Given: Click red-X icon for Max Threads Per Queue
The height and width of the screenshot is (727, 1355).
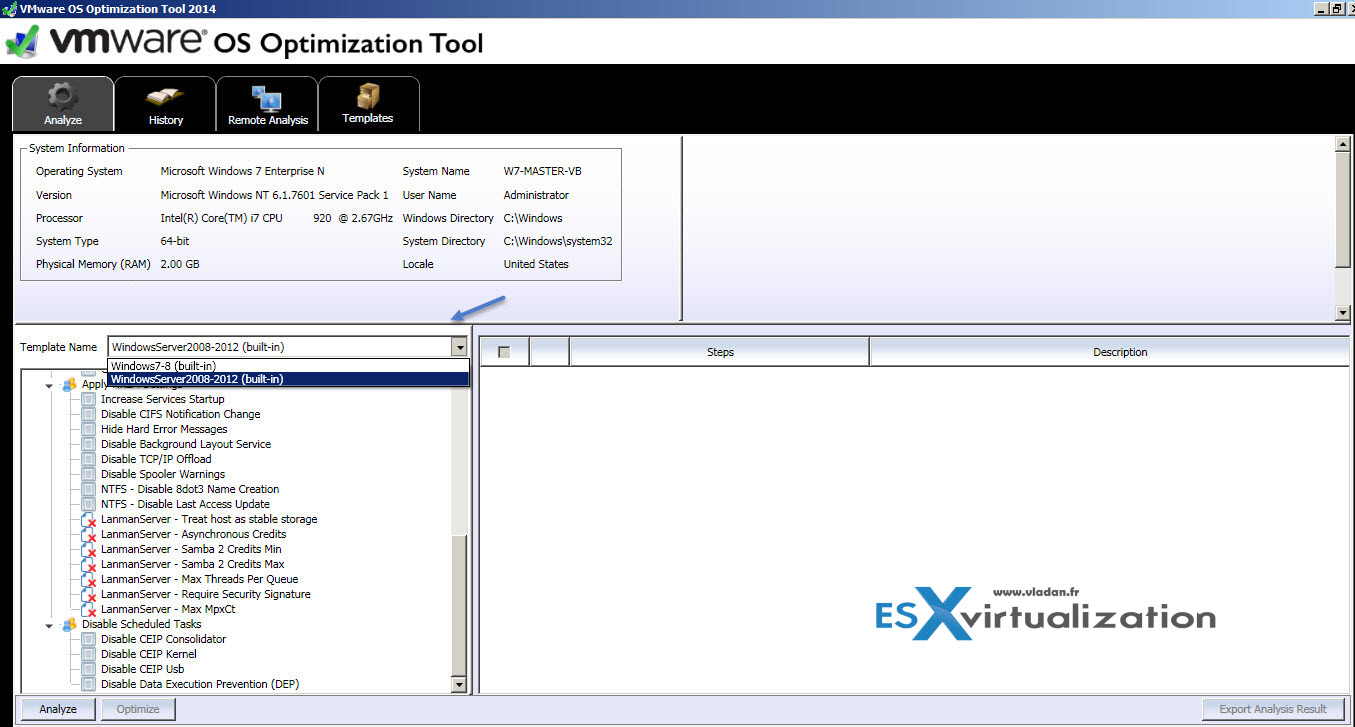Looking at the screenshot, I should [x=89, y=580].
